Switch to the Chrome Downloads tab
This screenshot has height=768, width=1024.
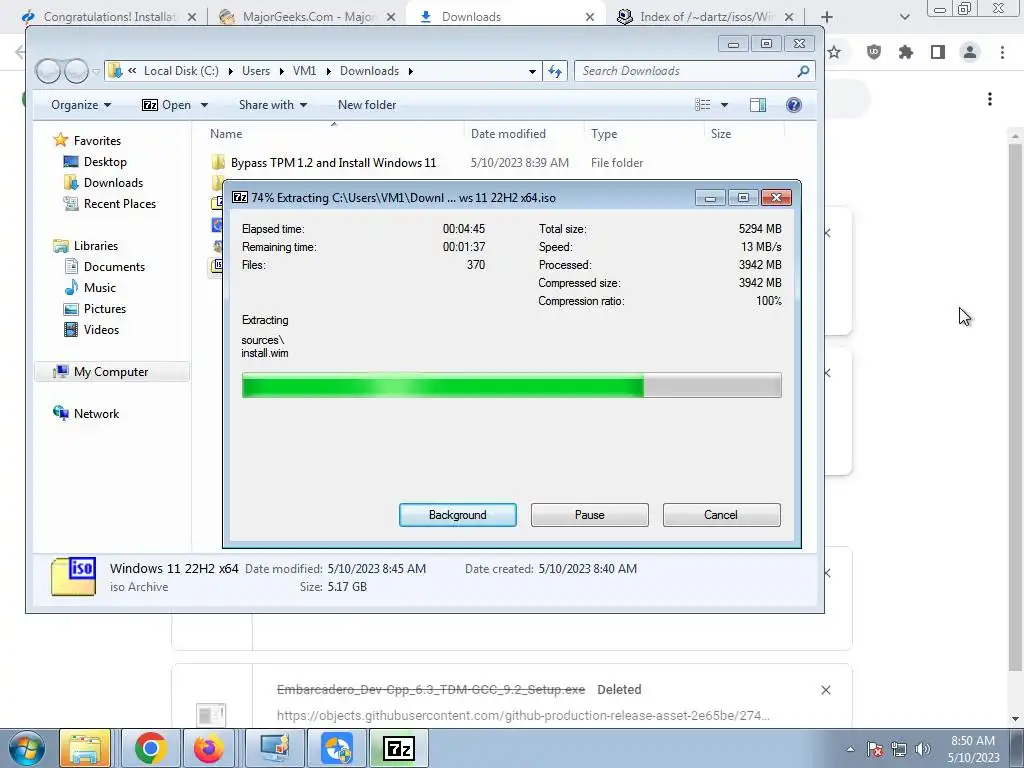(x=505, y=17)
